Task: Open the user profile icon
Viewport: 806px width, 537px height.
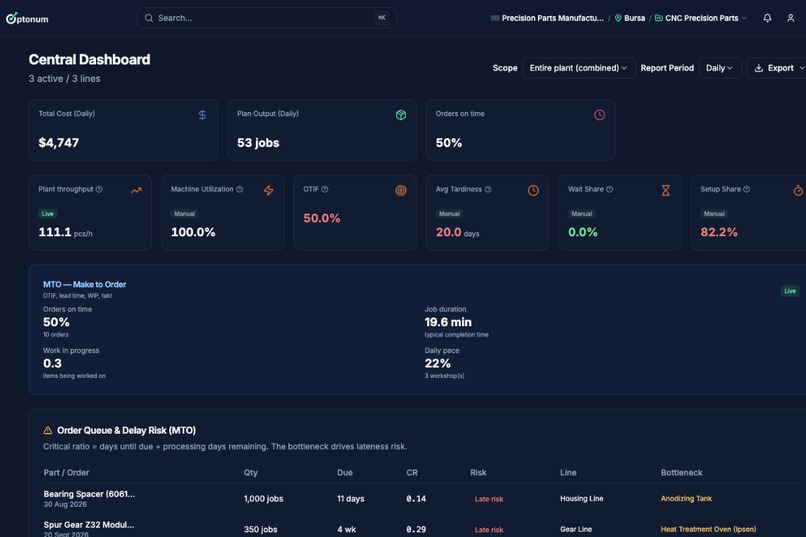Action: (791, 18)
